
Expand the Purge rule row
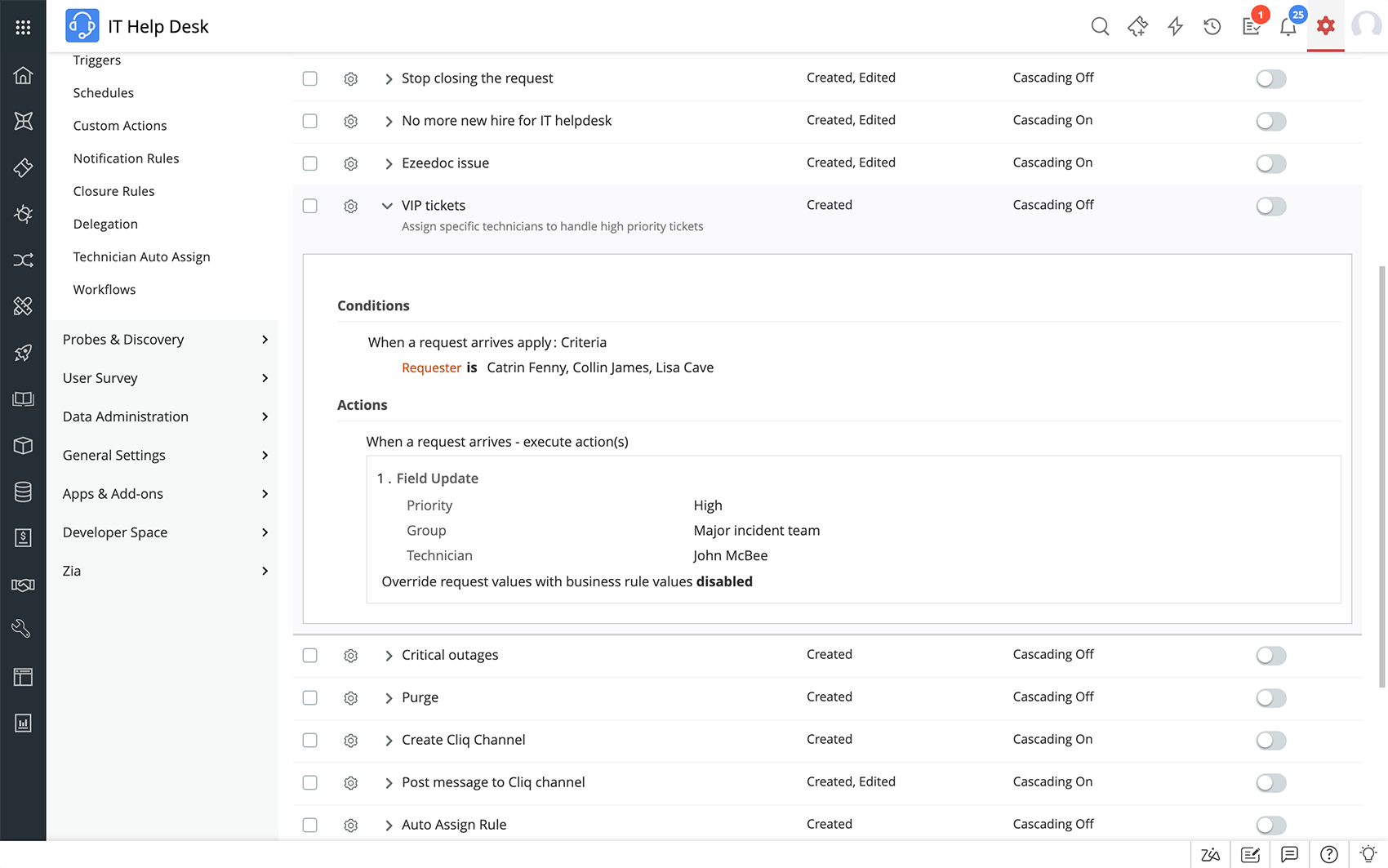coord(389,698)
